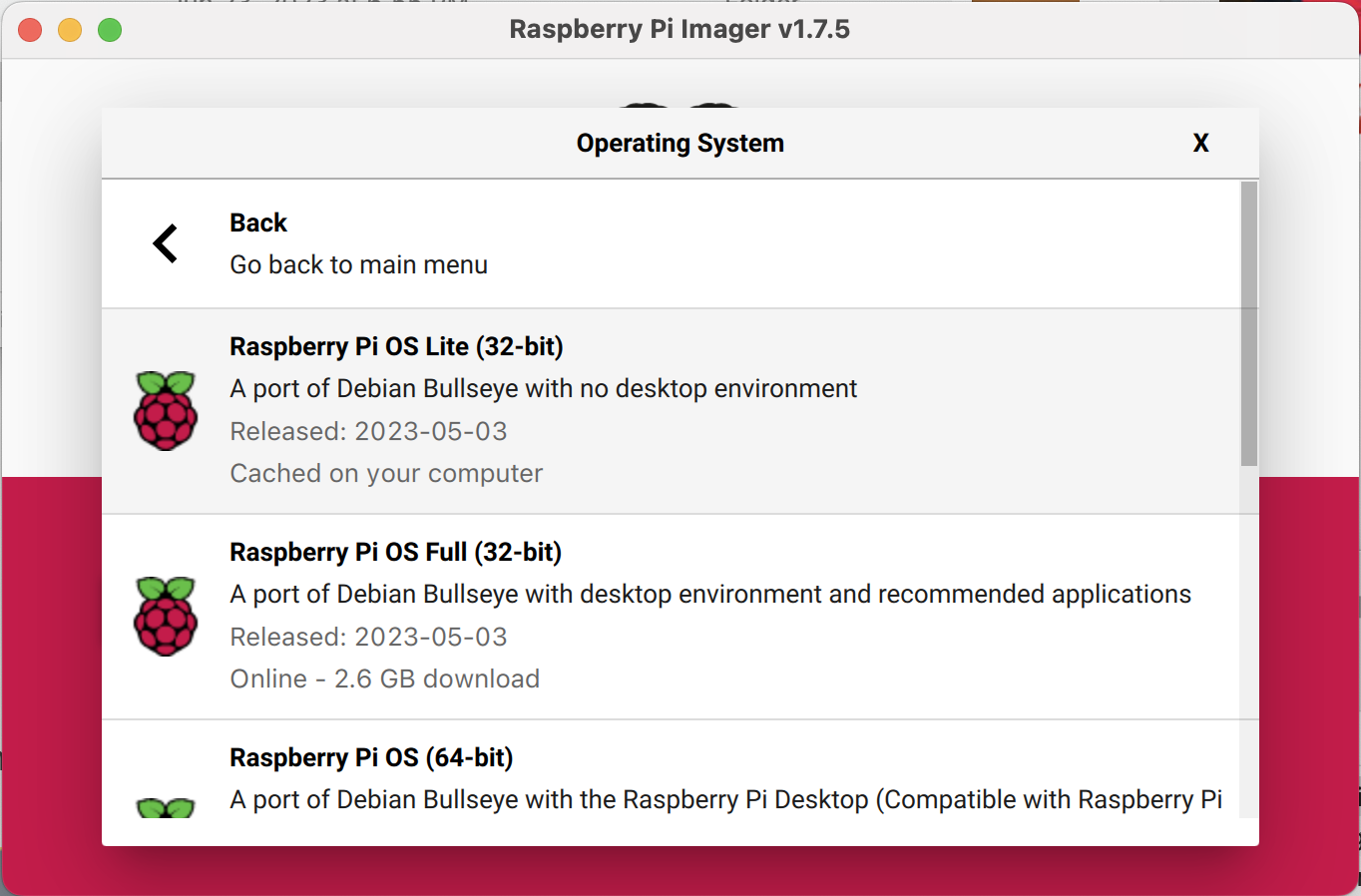Click the Raspberry Pi Imager v1.7.5 title
This screenshot has width=1361, height=896.
680,29
